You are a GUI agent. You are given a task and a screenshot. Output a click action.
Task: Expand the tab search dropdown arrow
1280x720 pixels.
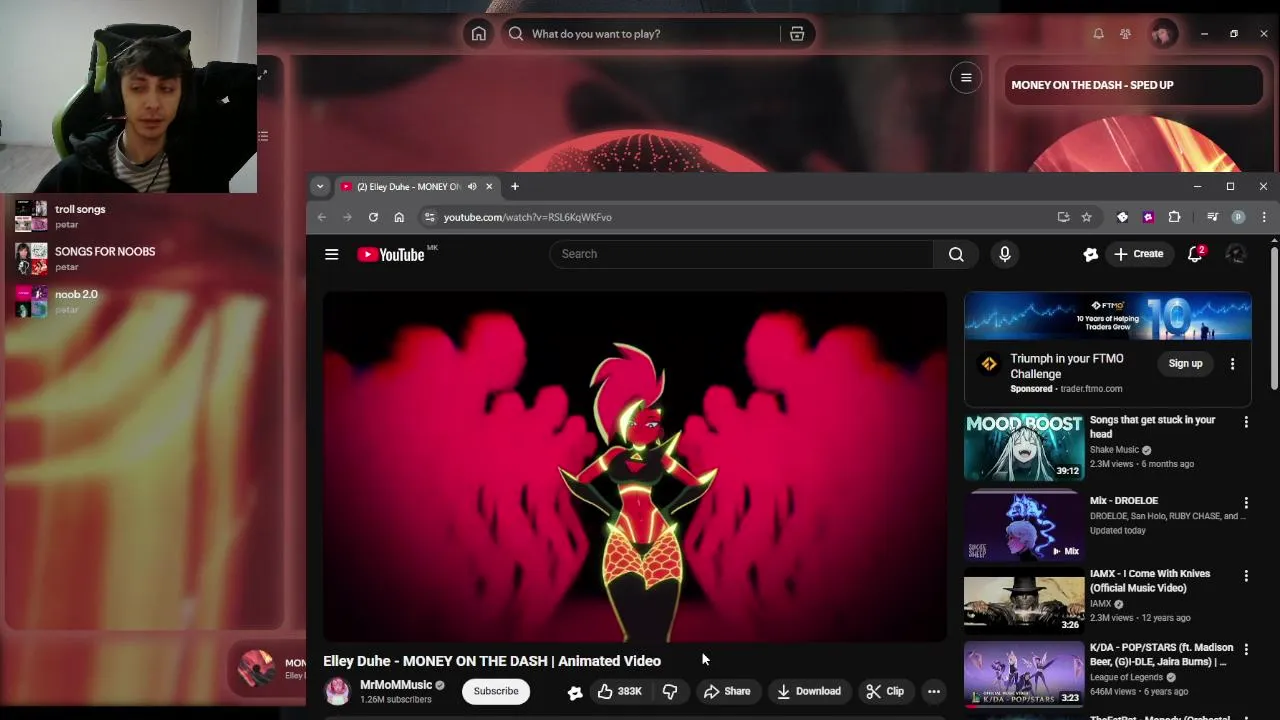[x=320, y=187]
